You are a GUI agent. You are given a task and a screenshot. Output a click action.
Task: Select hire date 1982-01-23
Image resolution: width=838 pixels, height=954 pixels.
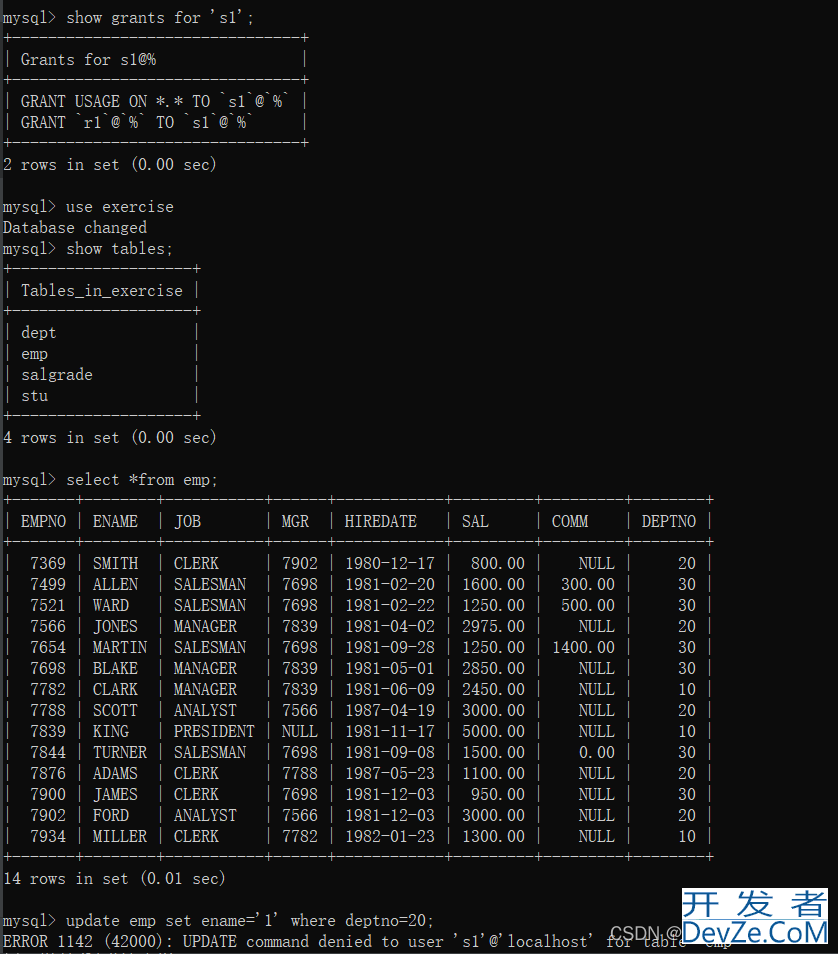(390, 837)
